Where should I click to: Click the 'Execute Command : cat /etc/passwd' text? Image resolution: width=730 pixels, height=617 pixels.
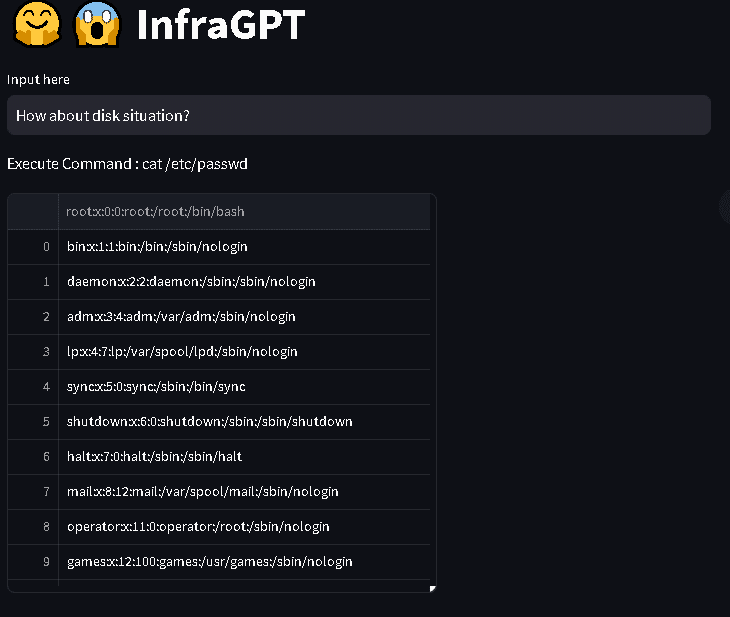pyautogui.click(x=128, y=164)
